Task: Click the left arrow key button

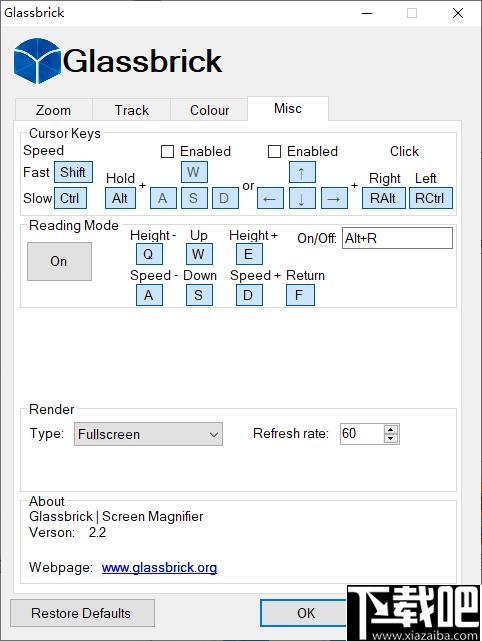Action: click(x=270, y=198)
